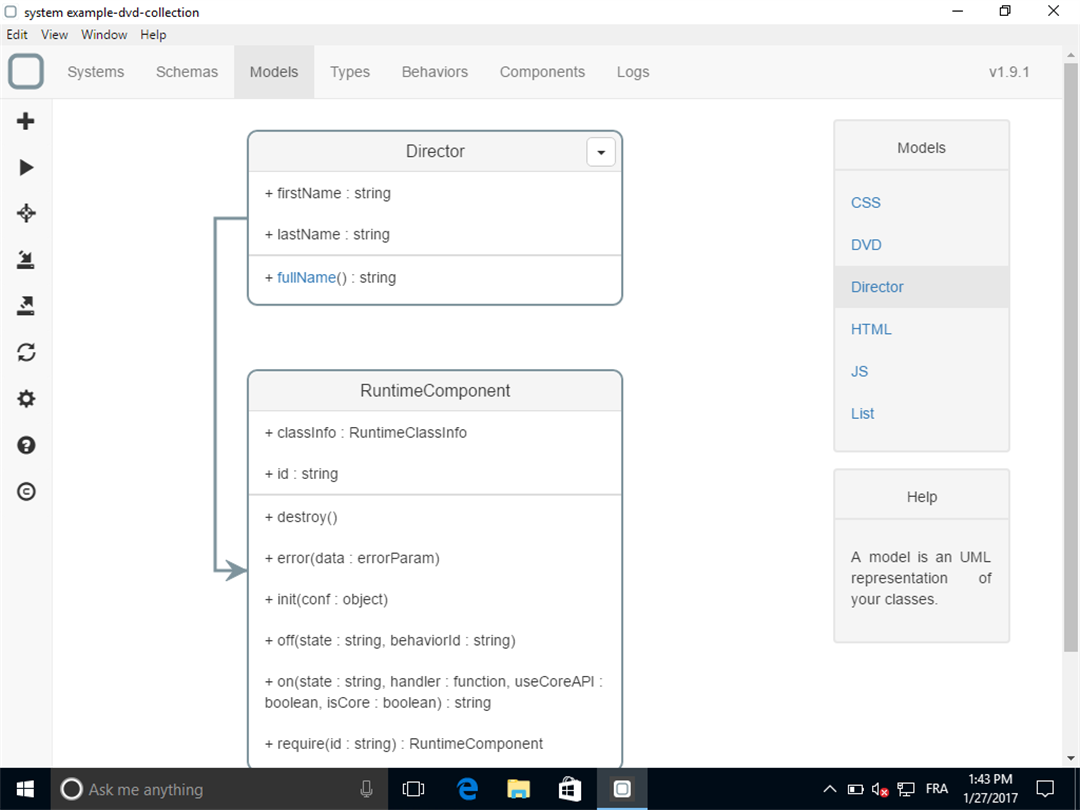Open the fullName() method link
The image size is (1080, 810).
tap(307, 278)
